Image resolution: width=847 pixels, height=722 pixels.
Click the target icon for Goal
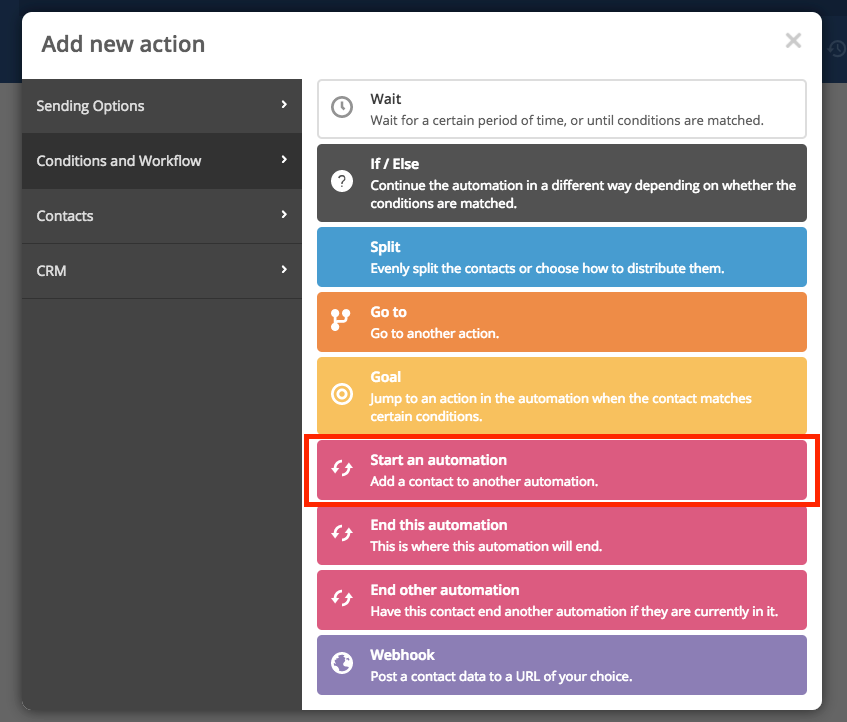click(x=342, y=394)
